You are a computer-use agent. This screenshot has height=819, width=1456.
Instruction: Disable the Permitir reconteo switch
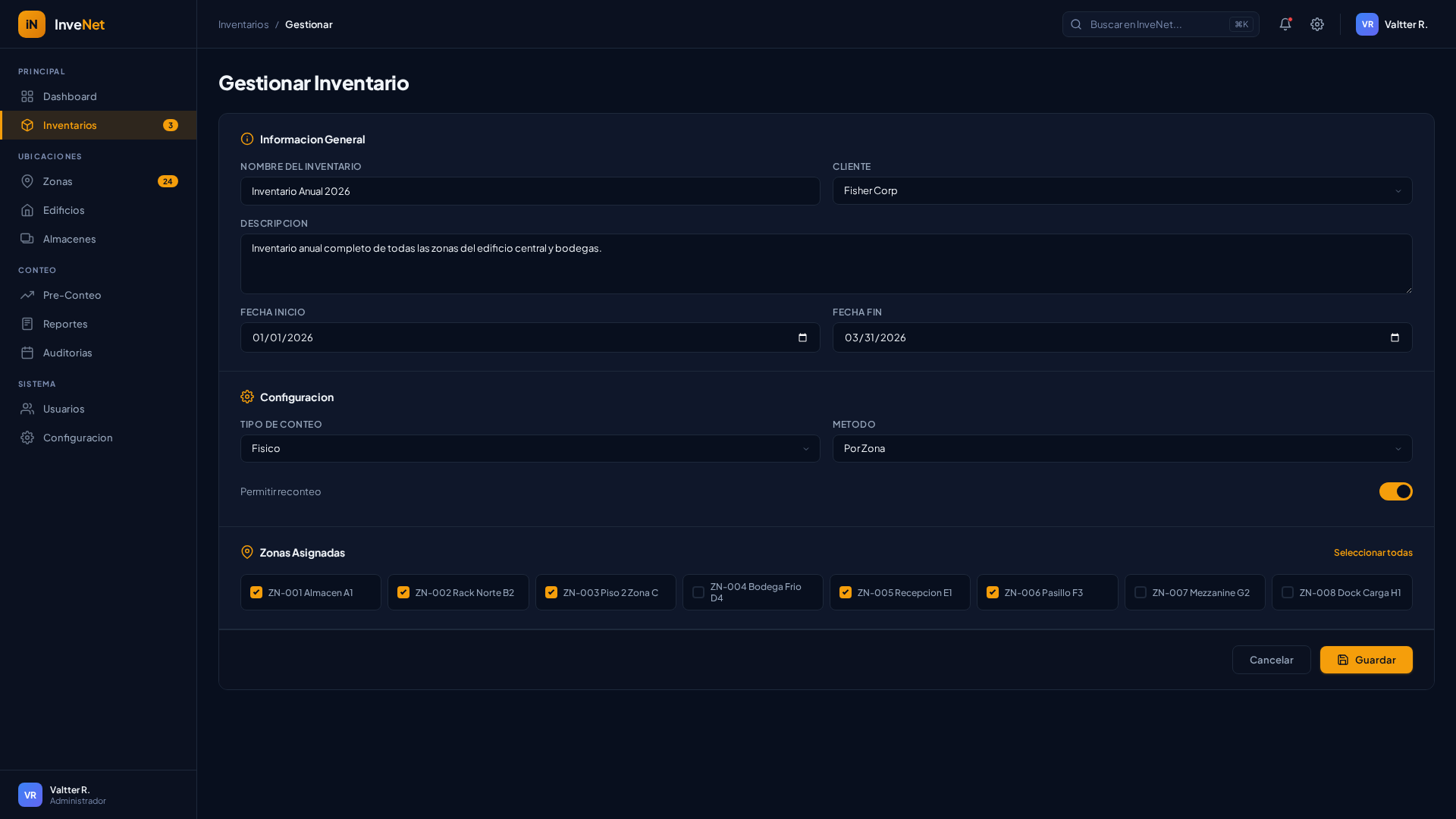click(1395, 491)
